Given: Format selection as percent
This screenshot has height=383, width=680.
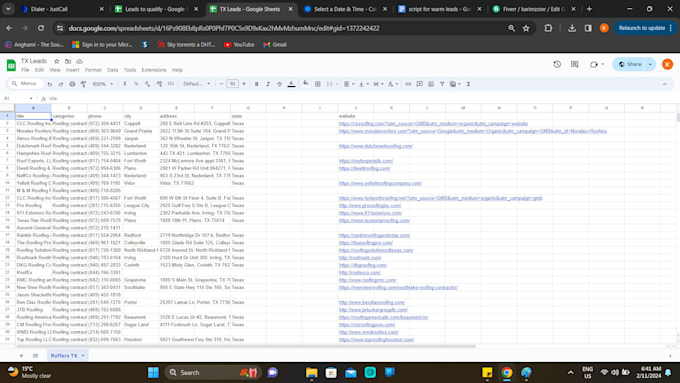Looking at the screenshot, I should (x=136, y=84).
